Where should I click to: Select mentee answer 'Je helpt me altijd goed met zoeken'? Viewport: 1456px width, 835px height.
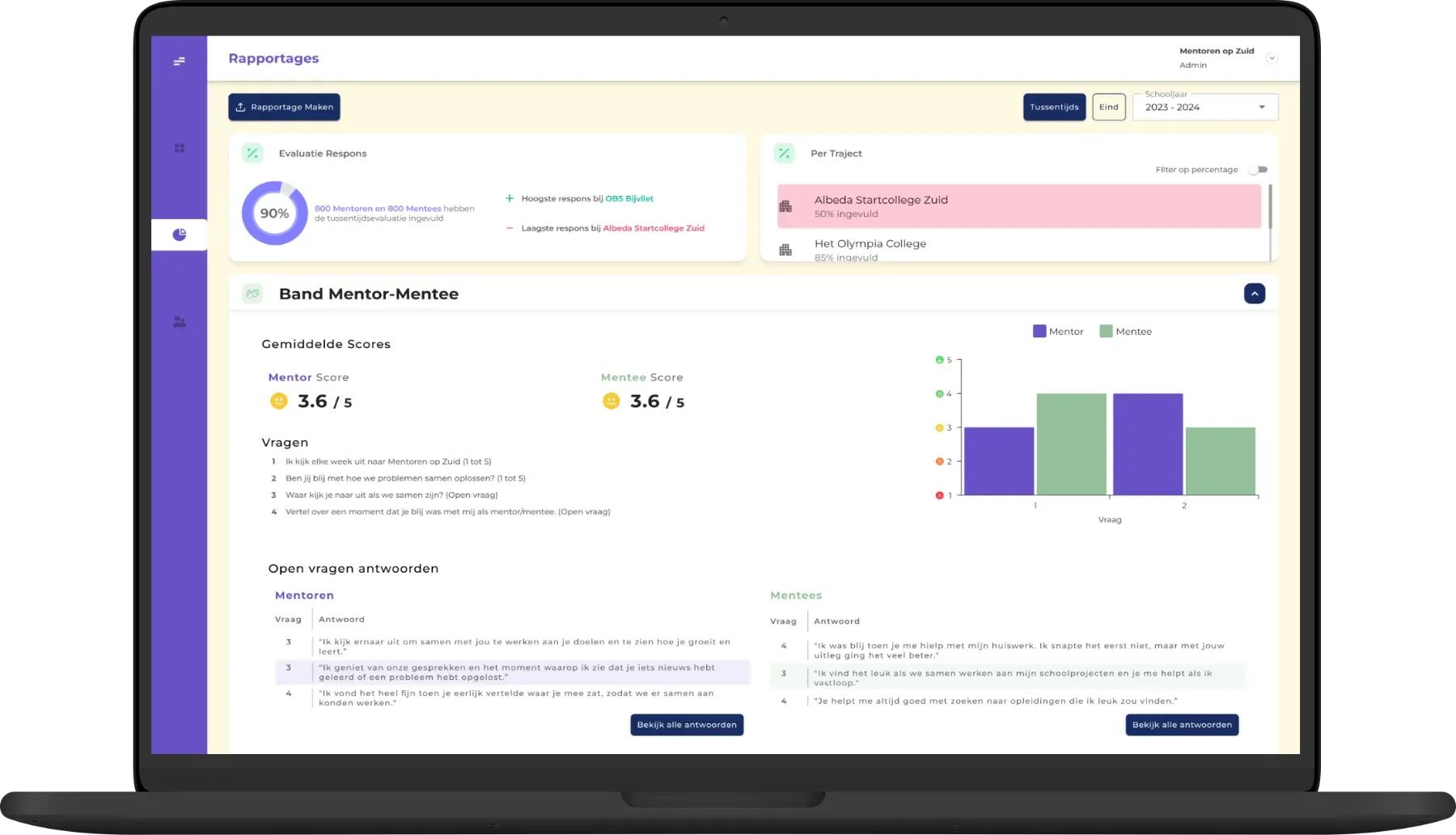1007,701
